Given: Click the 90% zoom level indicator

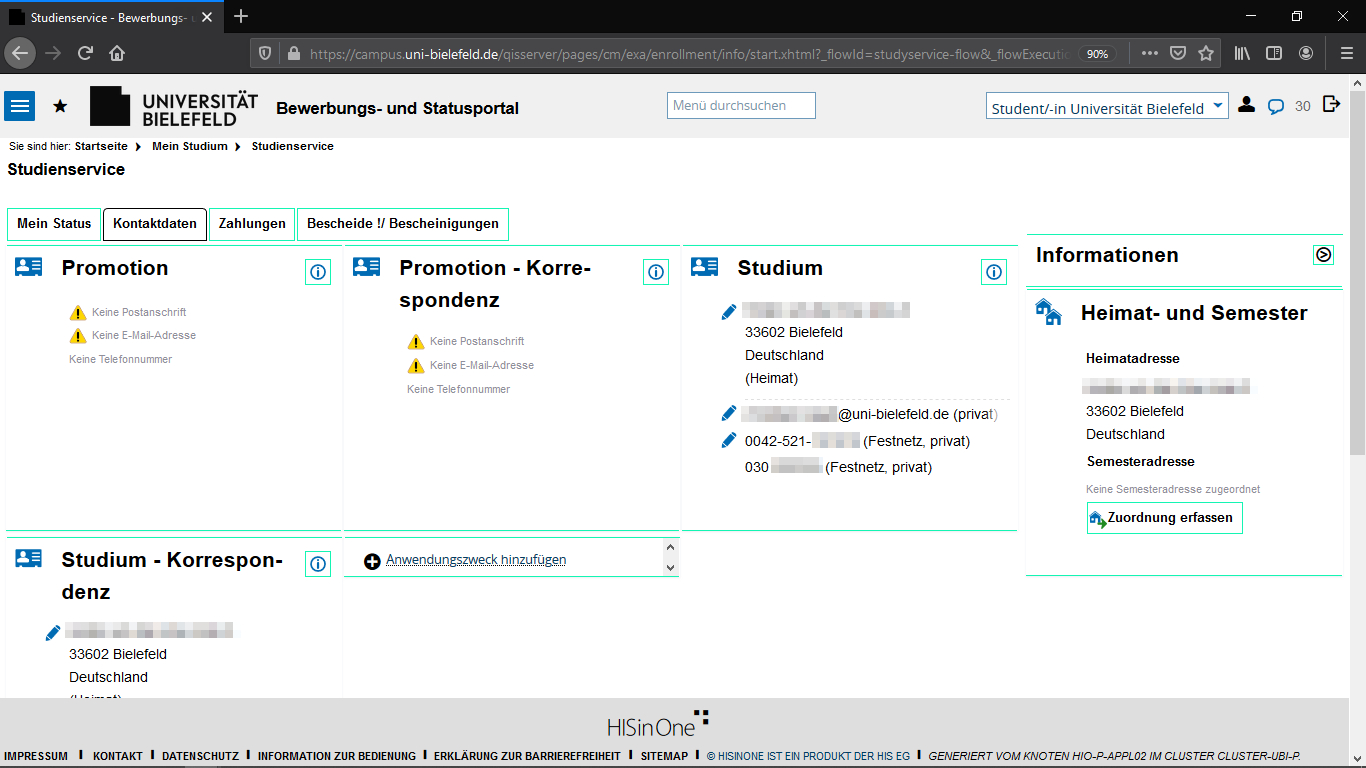Looking at the screenshot, I should [1097, 54].
